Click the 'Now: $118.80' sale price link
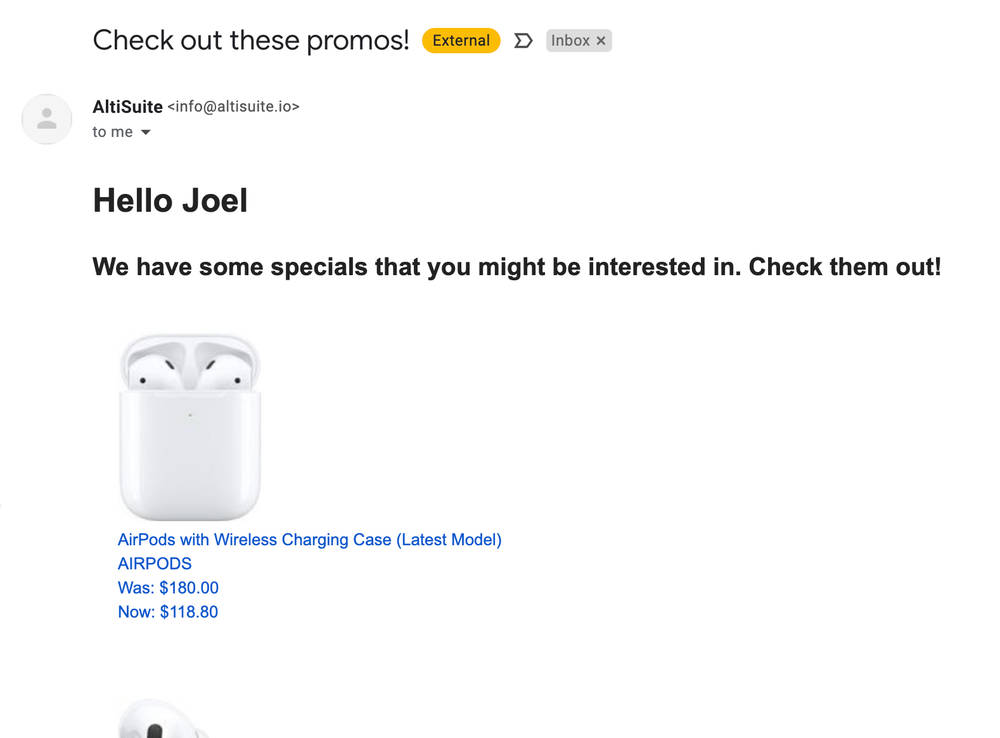Image resolution: width=1000 pixels, height=738 pixels. pyautogui.click(x=168, y=612)
